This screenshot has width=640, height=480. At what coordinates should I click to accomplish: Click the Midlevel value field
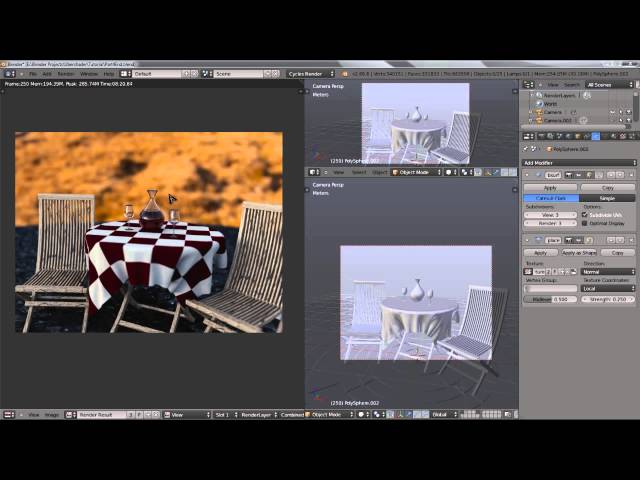pyautogui.click(x=550, y=299)
